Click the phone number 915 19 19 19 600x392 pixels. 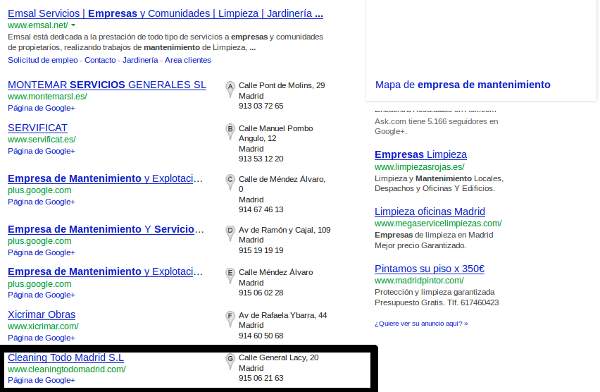coord(261,250)
